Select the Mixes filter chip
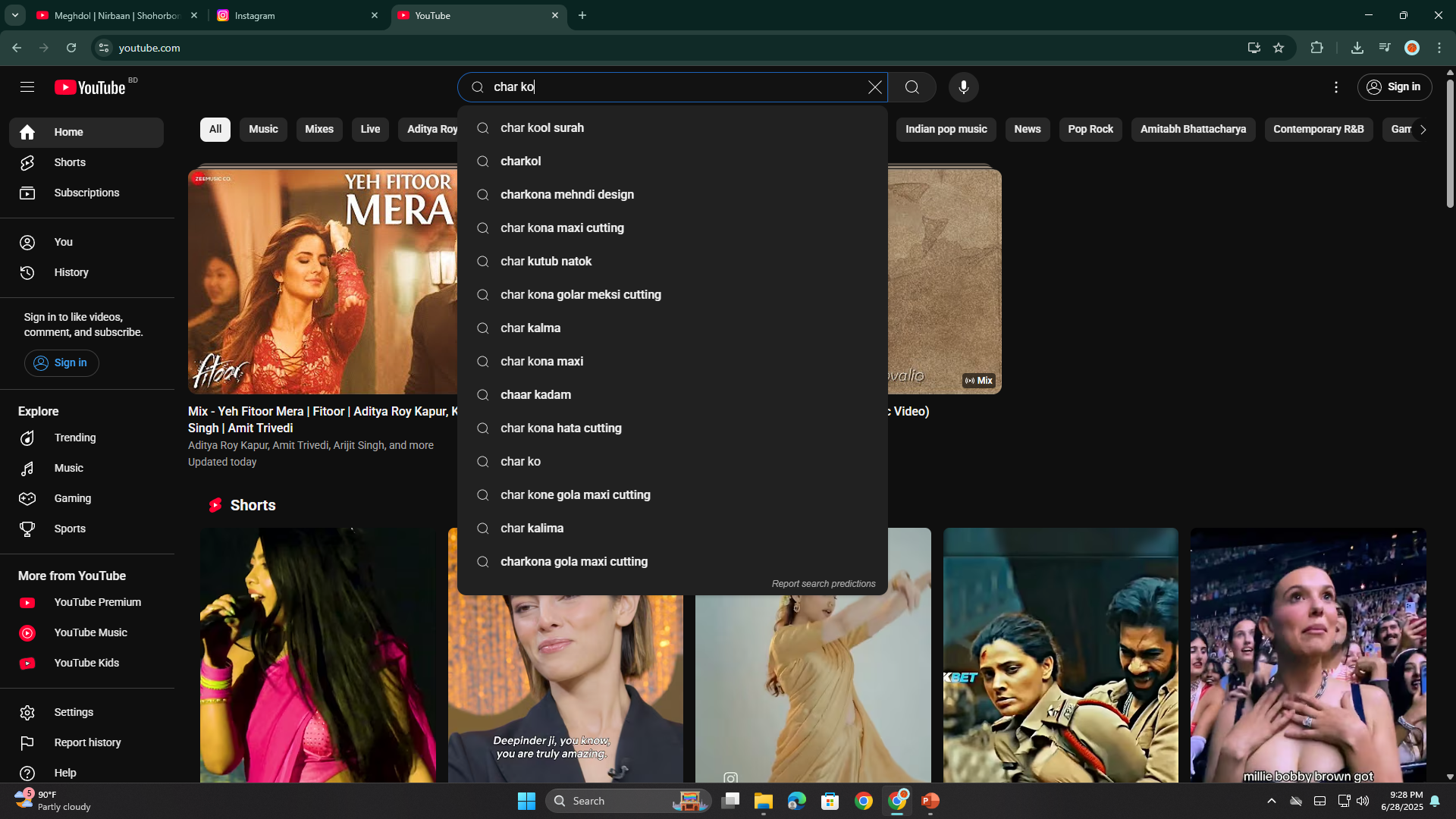The height and width of the screenshot is (819, 1456). (319, 129)
